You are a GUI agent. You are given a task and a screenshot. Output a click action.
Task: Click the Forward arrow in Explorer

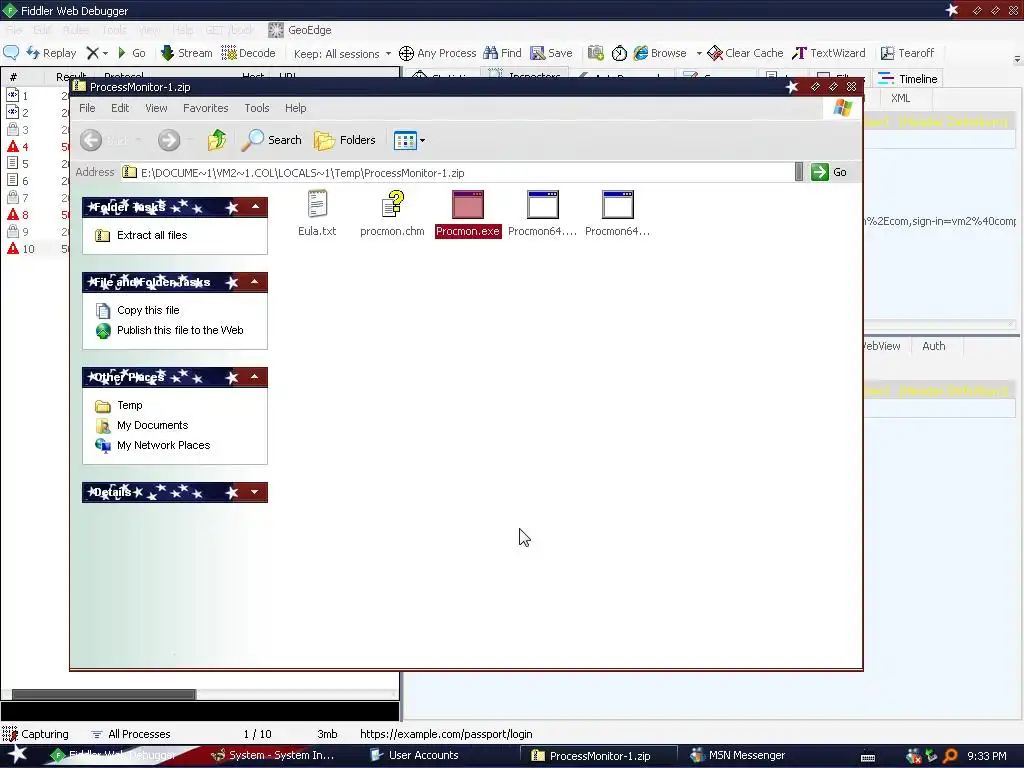(168, 140)
